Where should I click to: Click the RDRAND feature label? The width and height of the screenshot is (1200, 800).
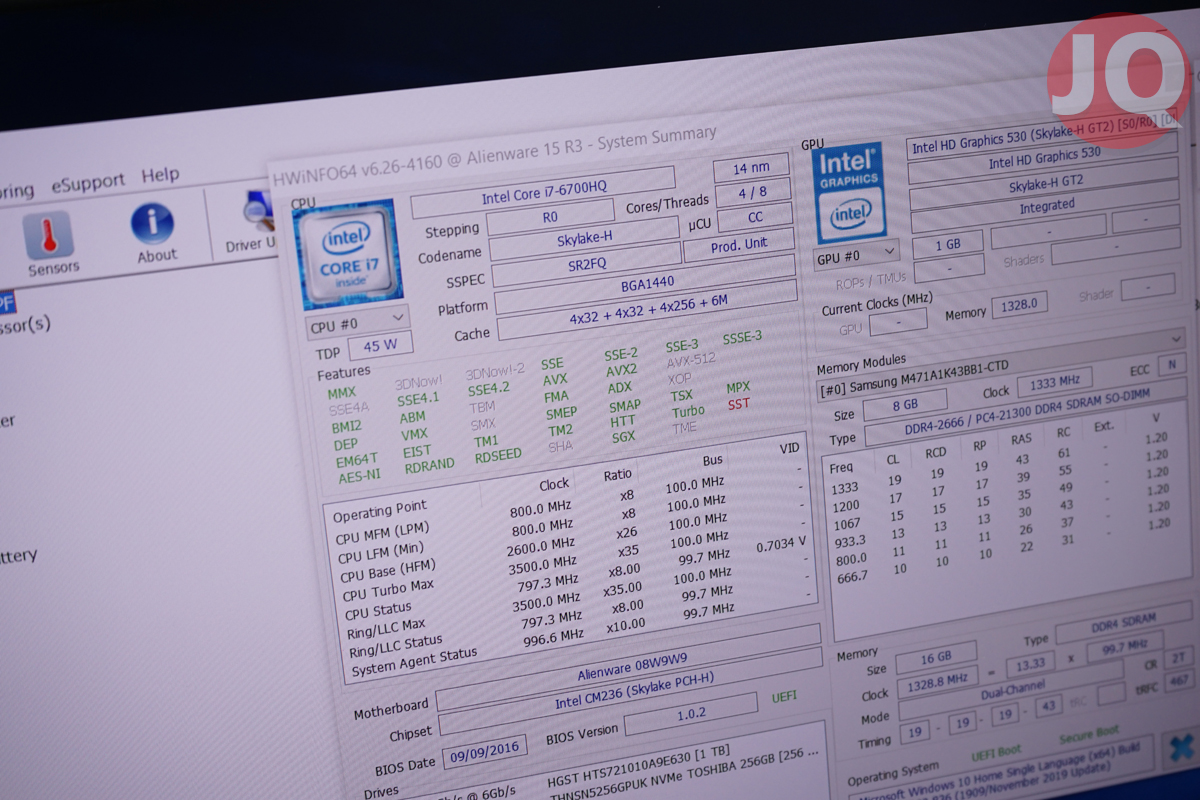[430, 465]
